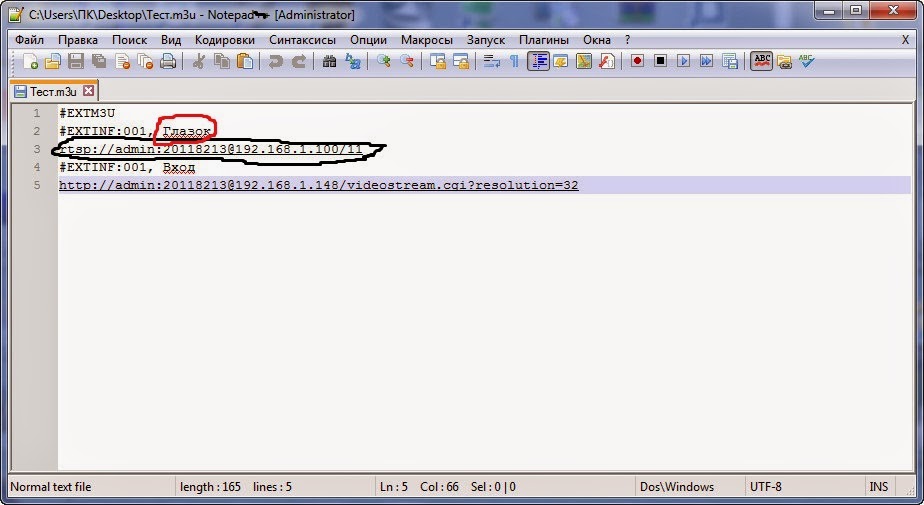Copy selection with Copy toolbar icon
924x505 pixels.
(x=222, y=61)
